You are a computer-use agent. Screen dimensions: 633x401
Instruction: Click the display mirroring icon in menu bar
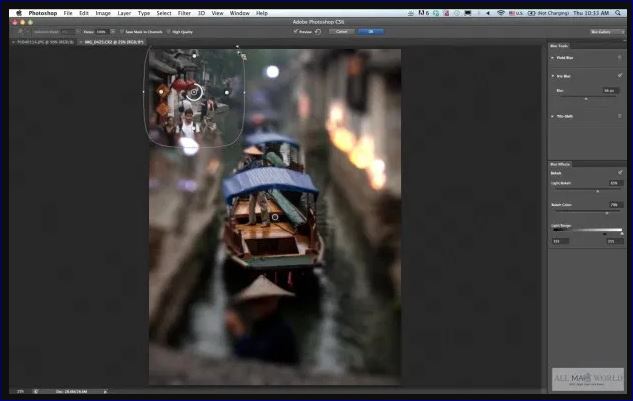(467, 13)
